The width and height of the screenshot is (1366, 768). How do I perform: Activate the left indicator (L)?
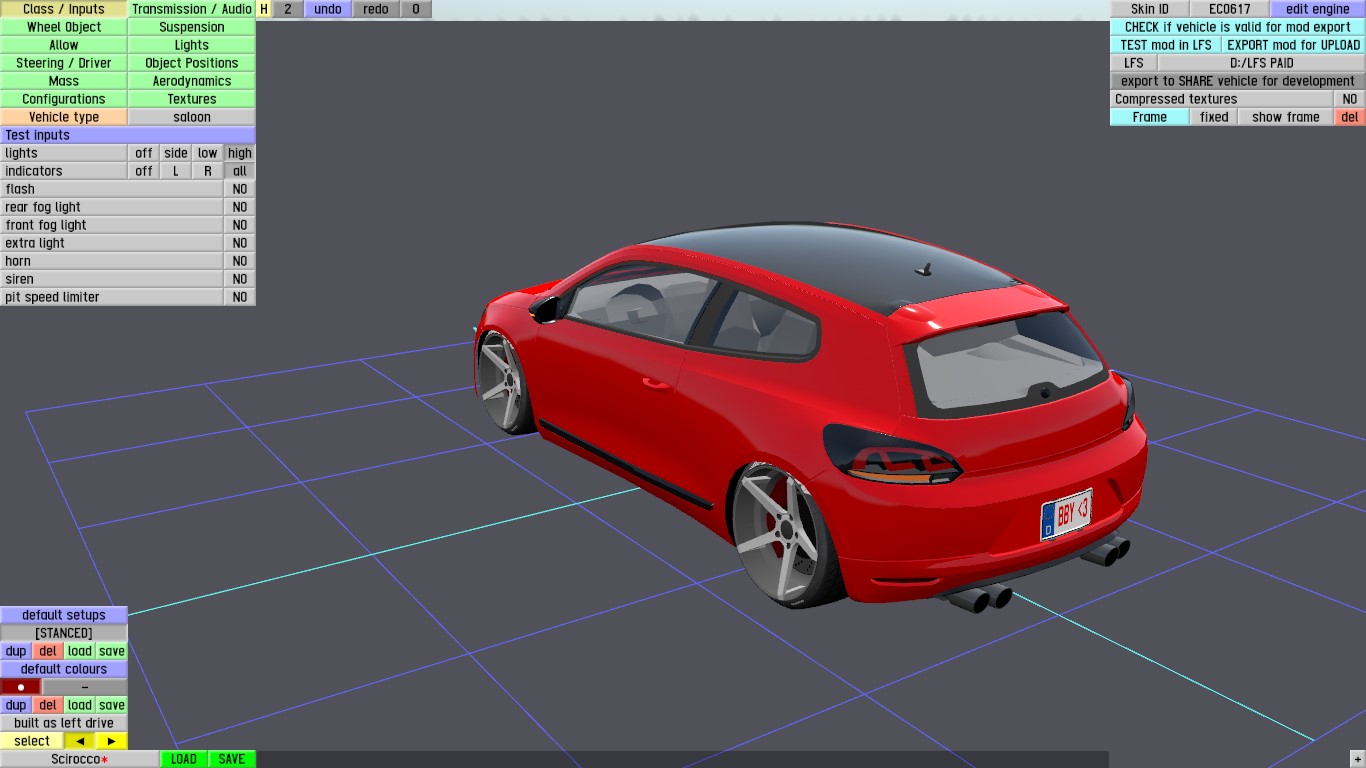click(x=176, y=171)
